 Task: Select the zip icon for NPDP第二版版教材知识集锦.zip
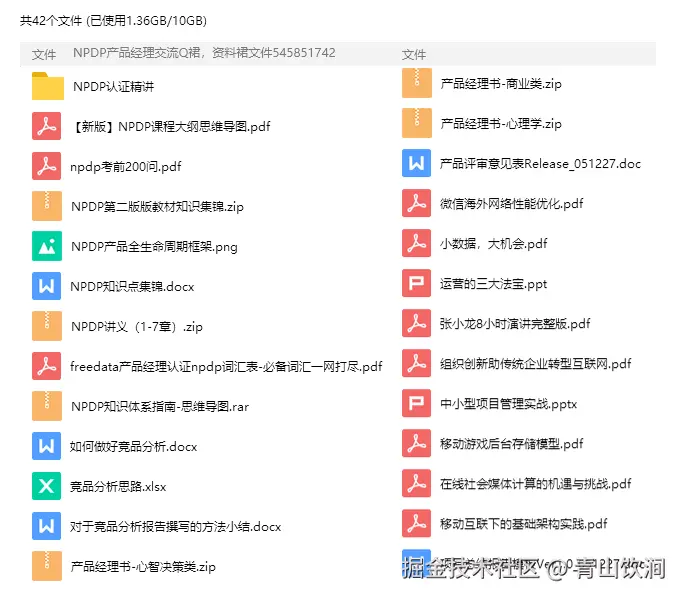pos(47,206)
